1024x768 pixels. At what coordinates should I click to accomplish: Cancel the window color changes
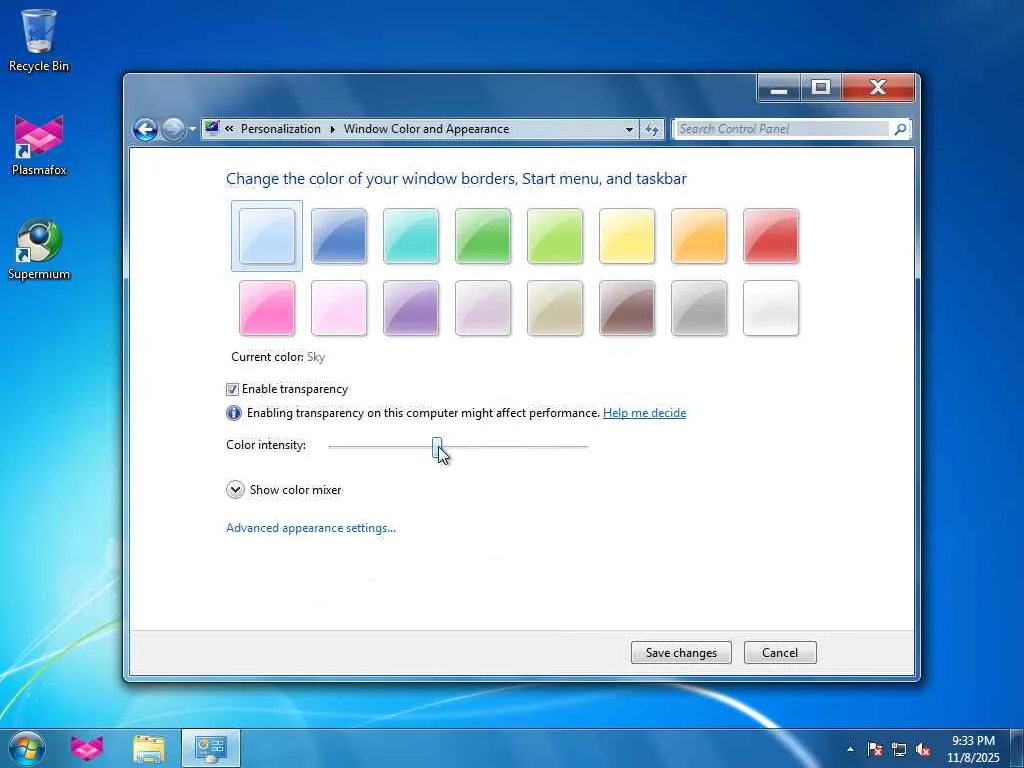pos(780,652)
